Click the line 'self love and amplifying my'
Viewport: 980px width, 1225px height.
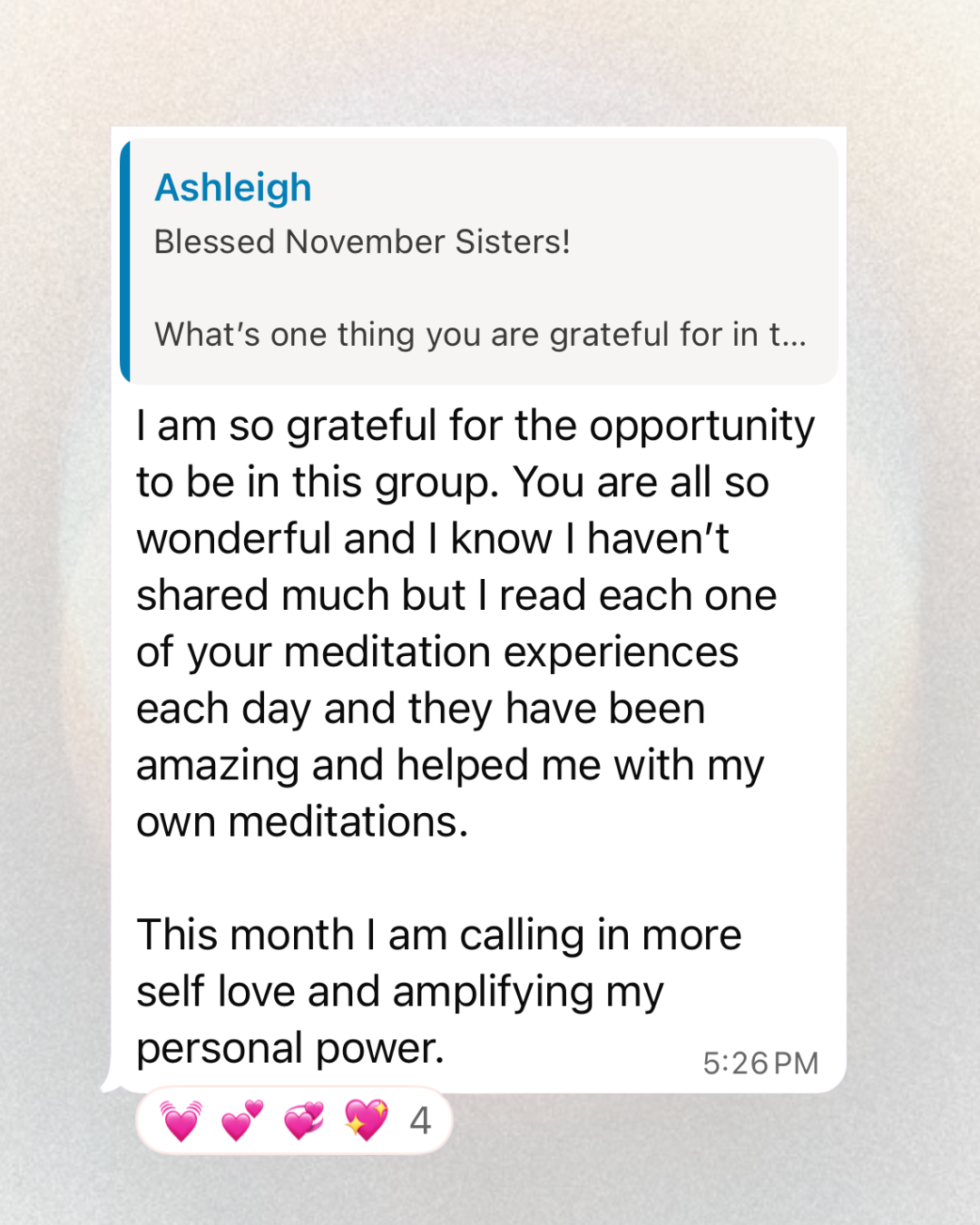click(400, 992)
